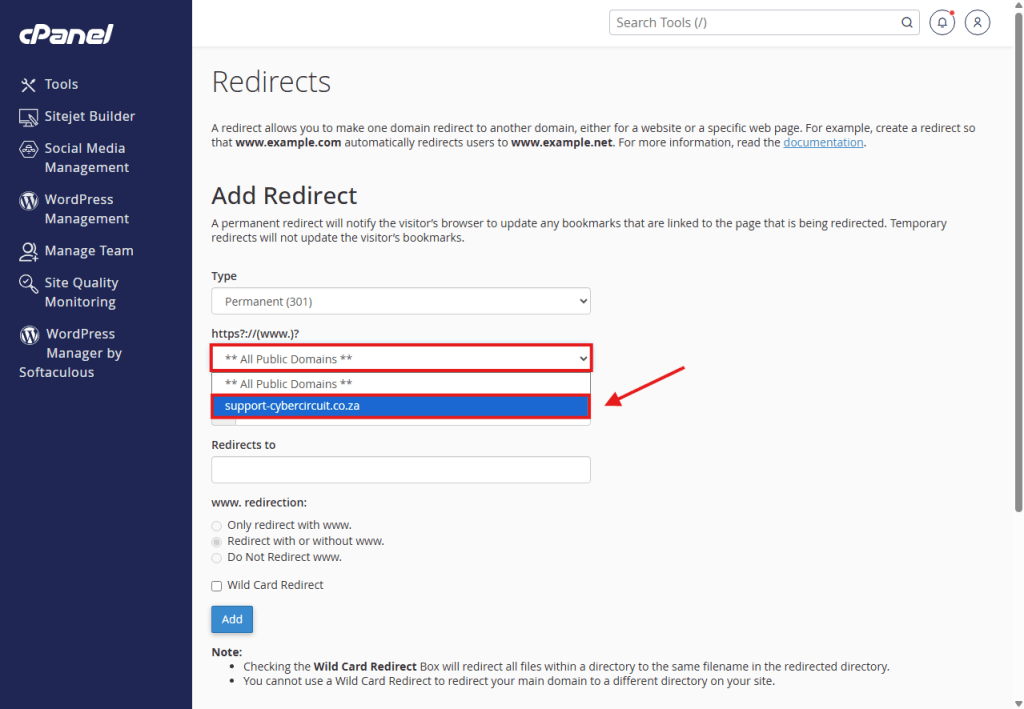
Task: Select Only redirect with www. option
Action: [x=217, y=525]
